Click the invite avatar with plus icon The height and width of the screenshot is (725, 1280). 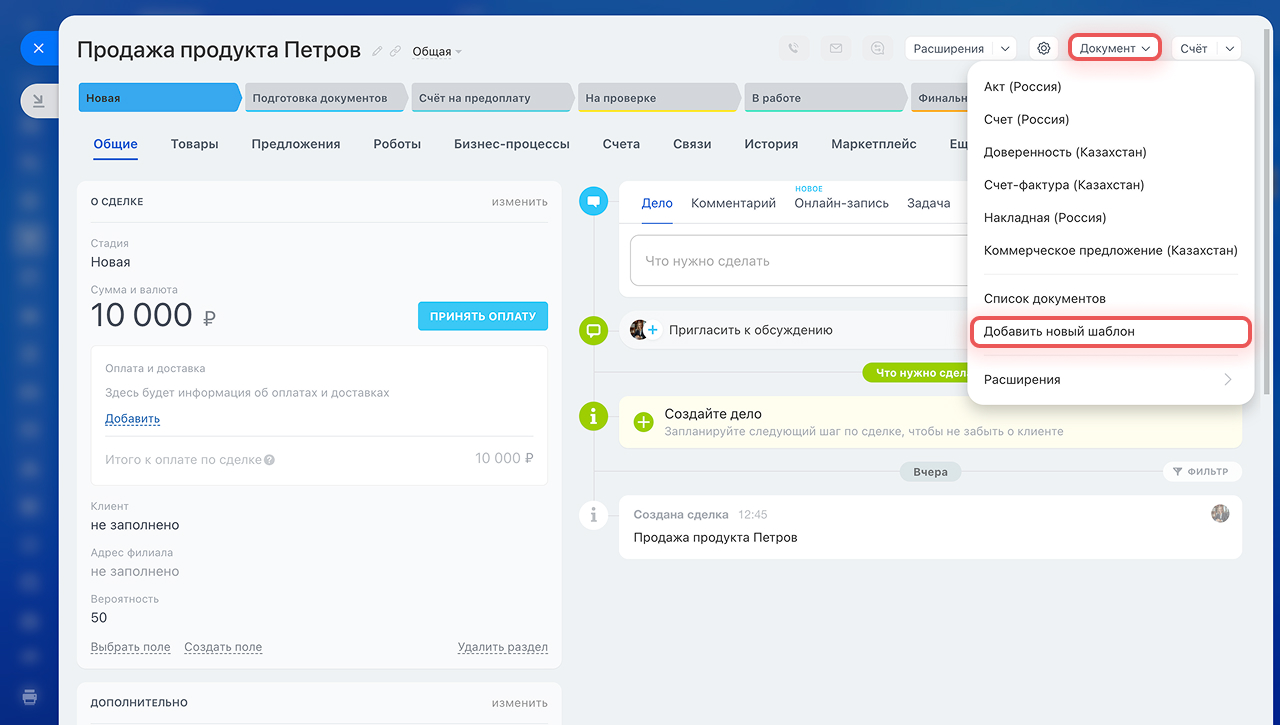click(x=644, y=330)
